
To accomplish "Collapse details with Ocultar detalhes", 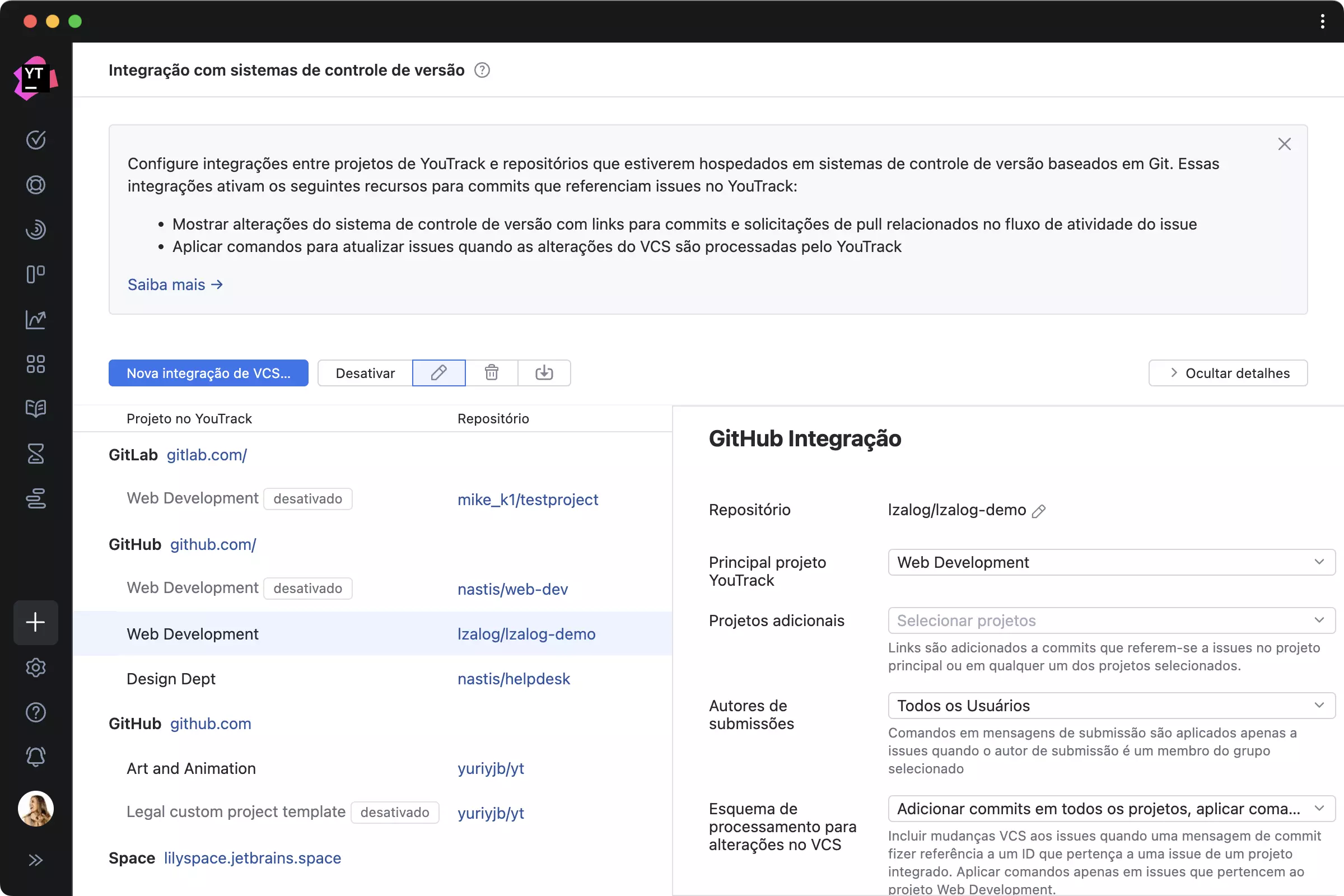I will pos(1229,372).
